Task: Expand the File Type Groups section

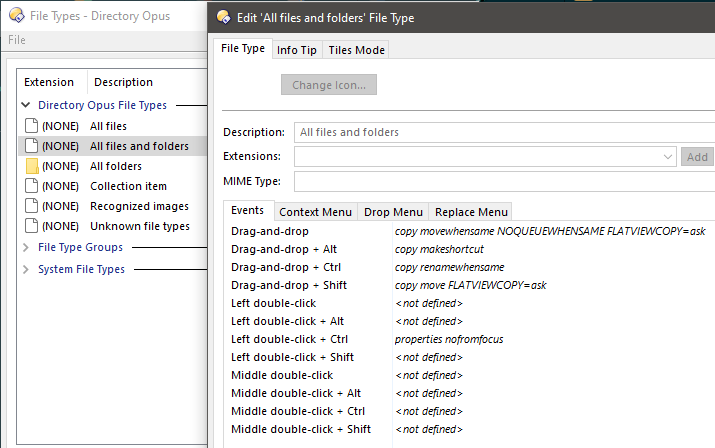Action: pos(26,247)
